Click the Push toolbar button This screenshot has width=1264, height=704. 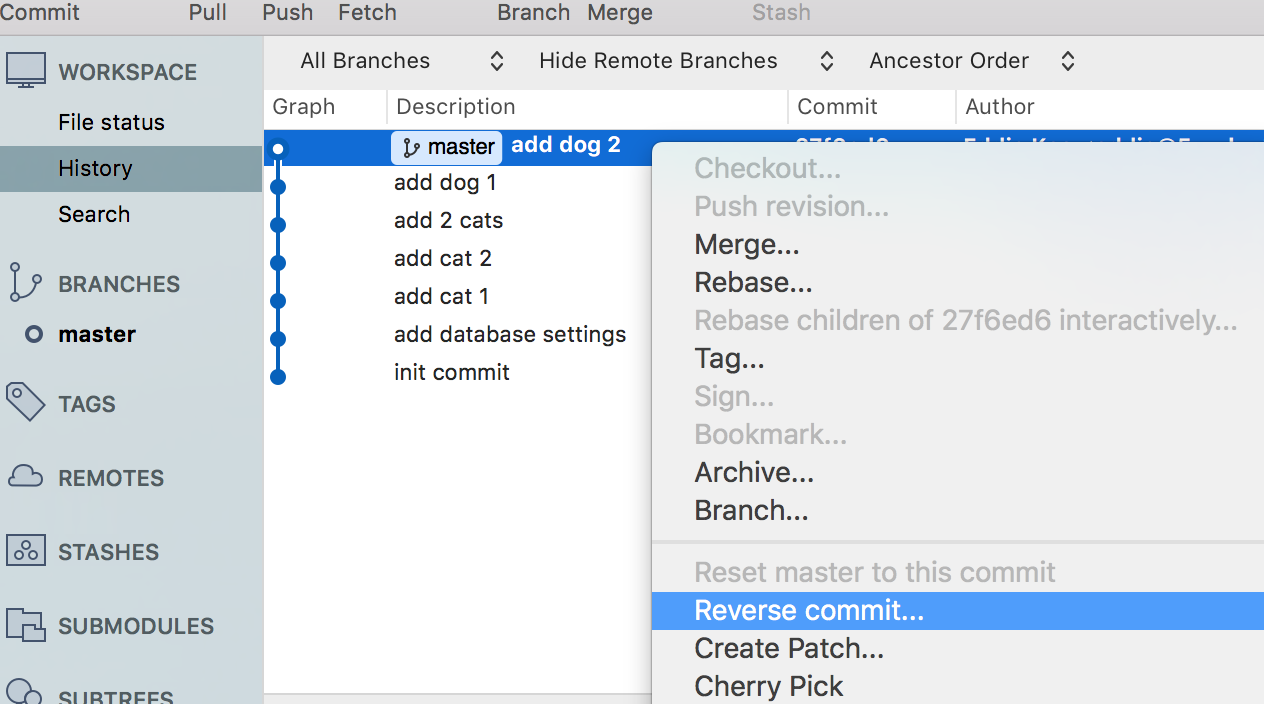coord(287,13)
